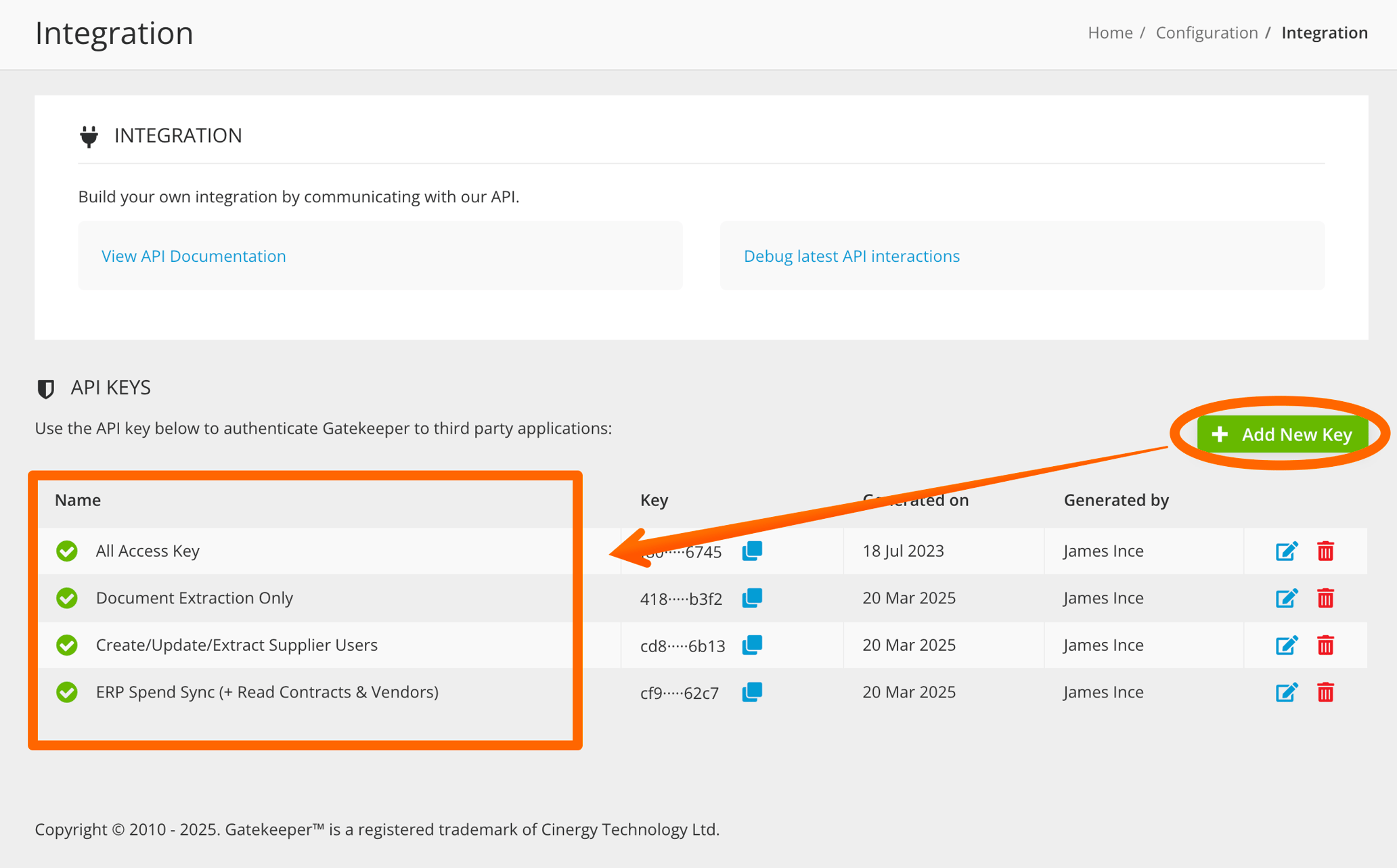Image resolution: width=1397 pixels, height=868 pixels.
Task: Open View API Documentation link
Action: click(194, 256)
